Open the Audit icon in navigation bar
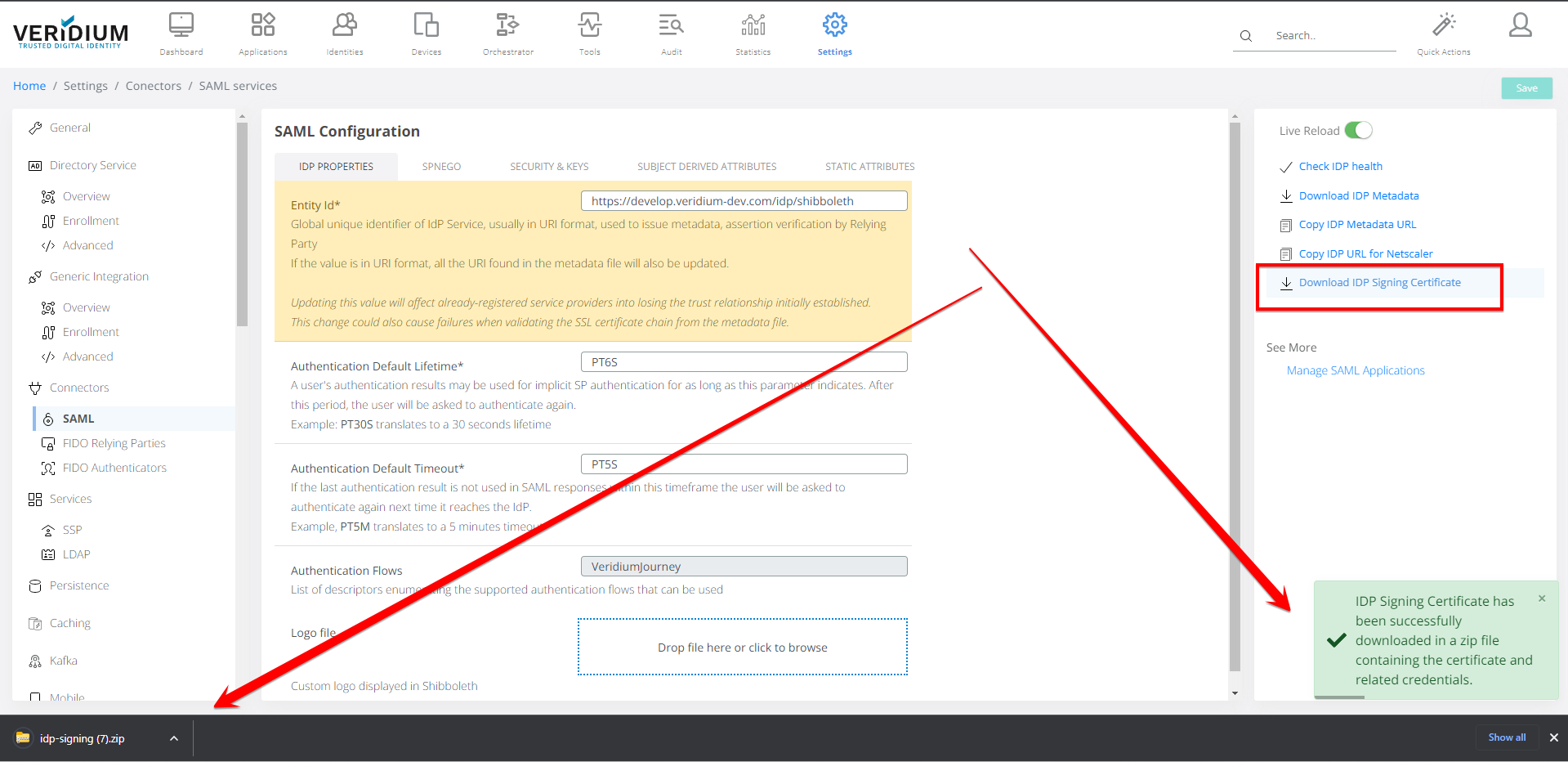1568x762 pixels. point(671,26)
